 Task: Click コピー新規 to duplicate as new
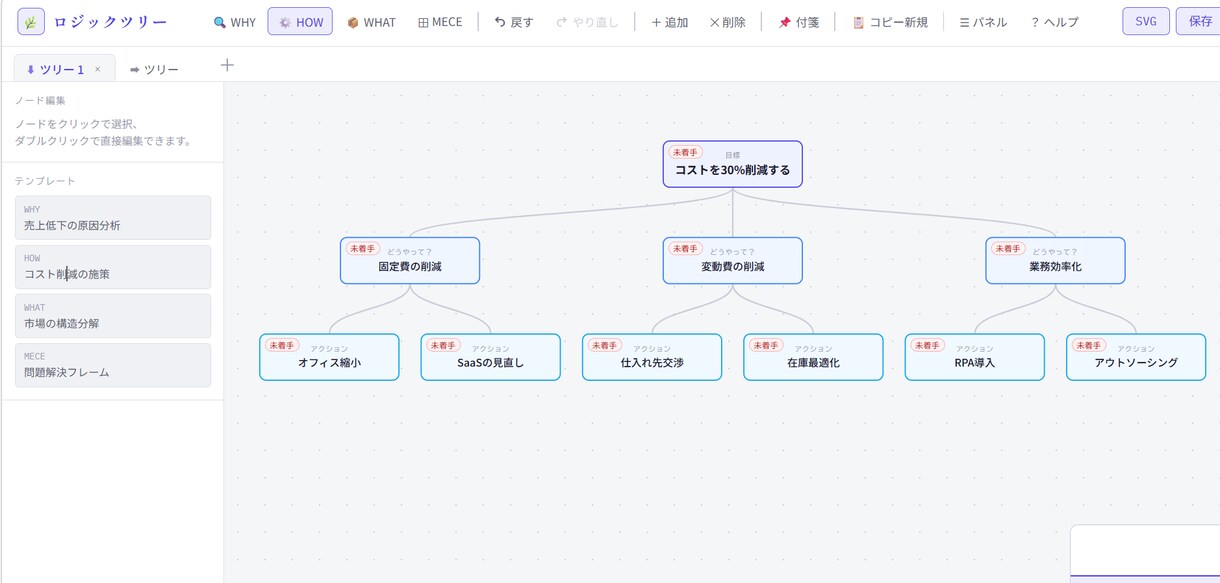point(890,22)
